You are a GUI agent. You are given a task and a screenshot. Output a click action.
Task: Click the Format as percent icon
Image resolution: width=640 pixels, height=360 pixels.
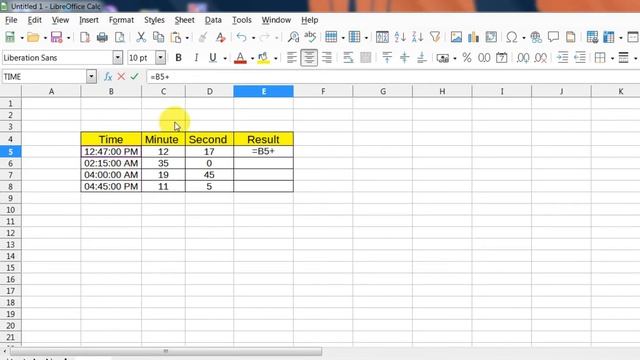click(x=467, y=58)
